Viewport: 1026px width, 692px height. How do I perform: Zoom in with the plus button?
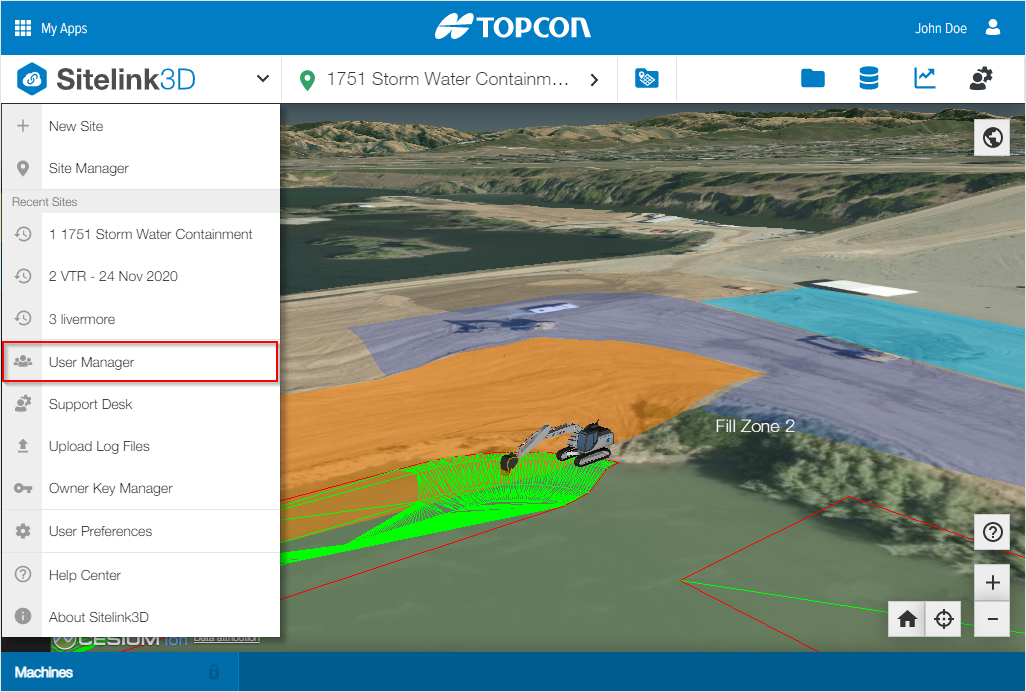point(992,582)
